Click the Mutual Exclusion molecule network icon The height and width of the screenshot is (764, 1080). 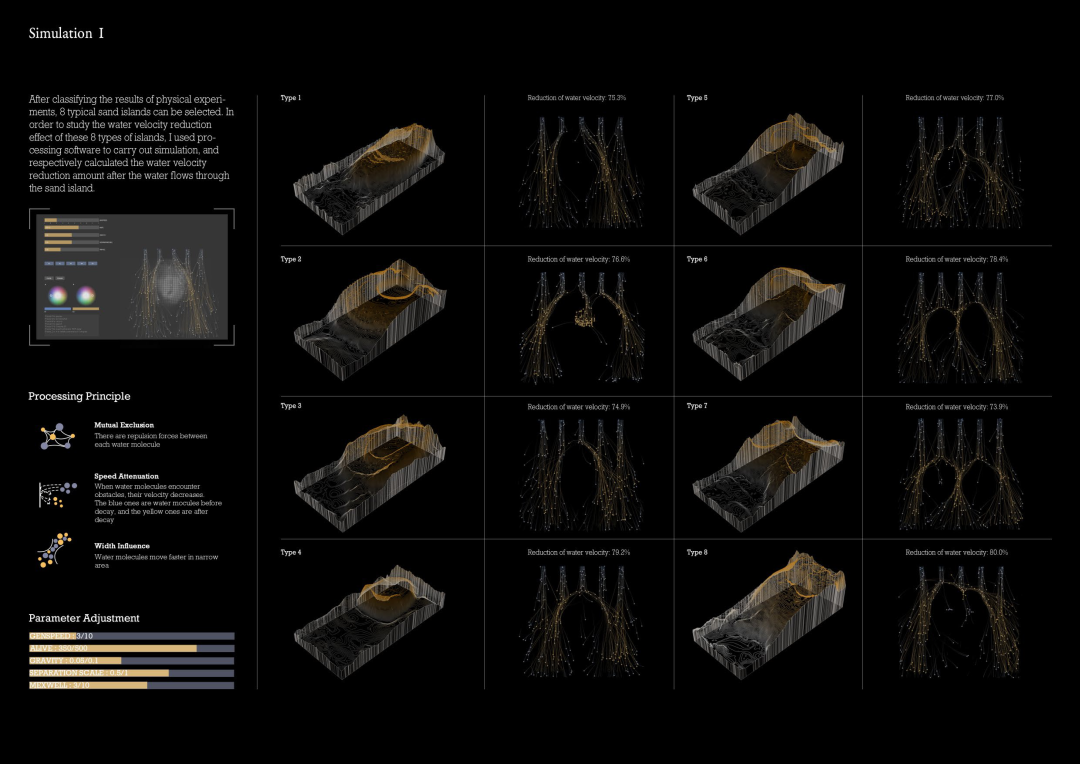(x=57, y=436)
